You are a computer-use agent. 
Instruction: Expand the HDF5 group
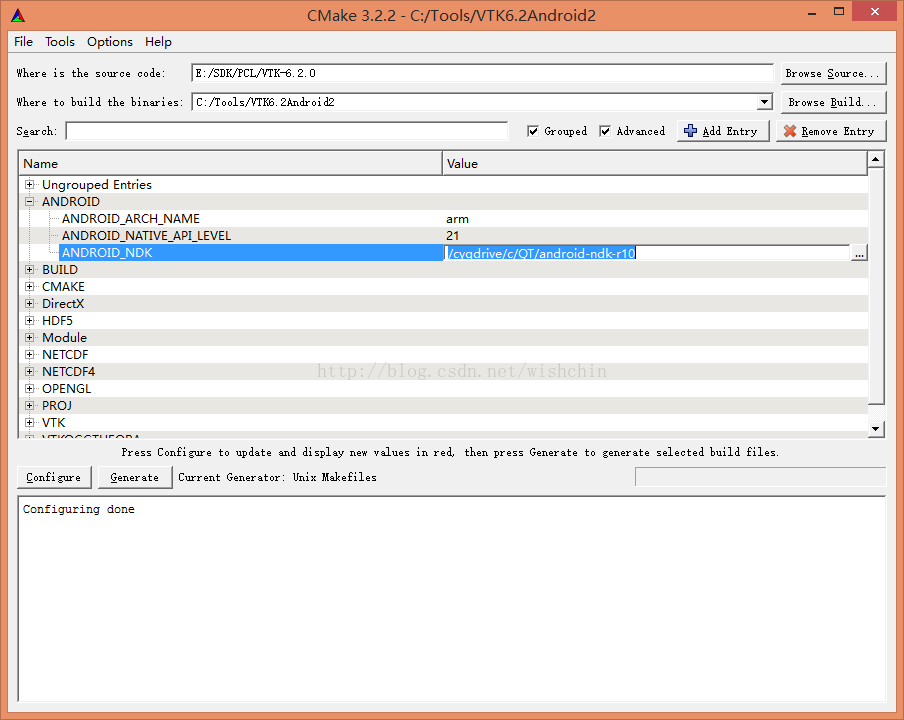tap(29, 321)
